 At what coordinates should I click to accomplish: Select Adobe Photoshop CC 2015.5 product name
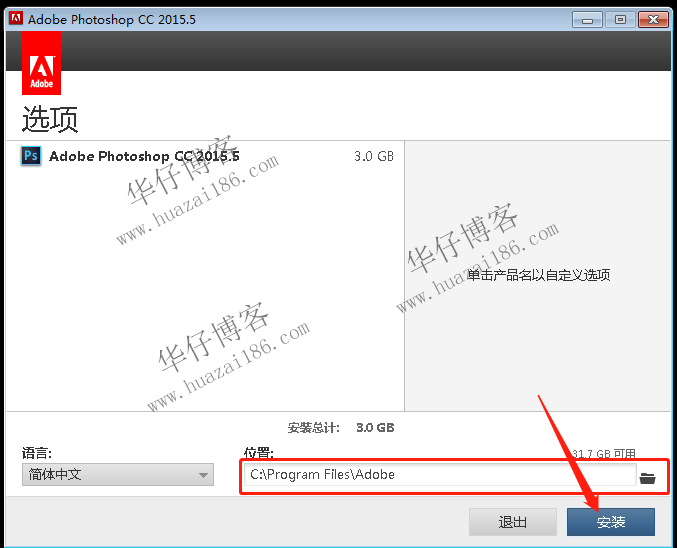point(144,156)
